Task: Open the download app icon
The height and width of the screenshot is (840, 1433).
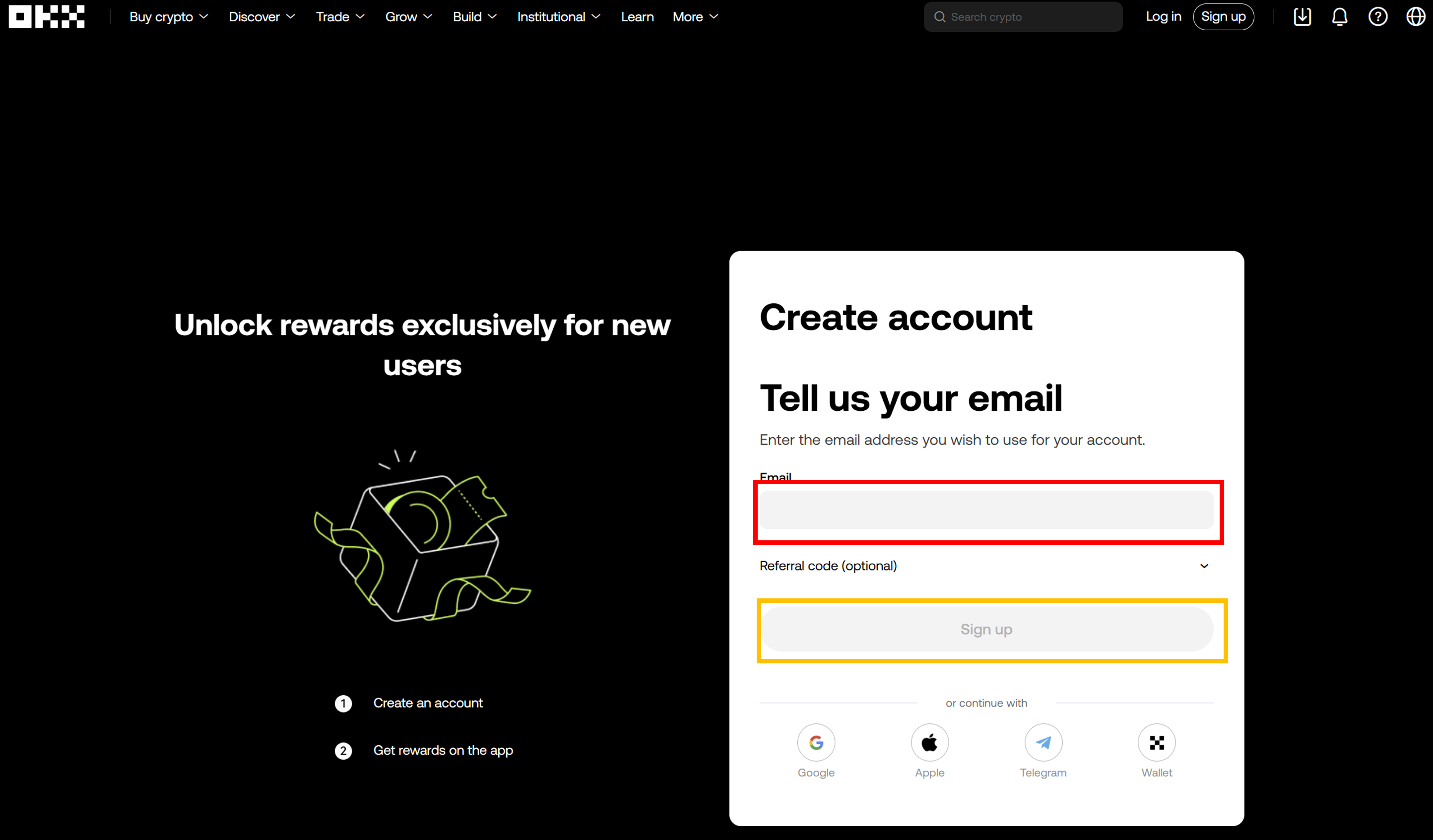Action: point(1302,16)
